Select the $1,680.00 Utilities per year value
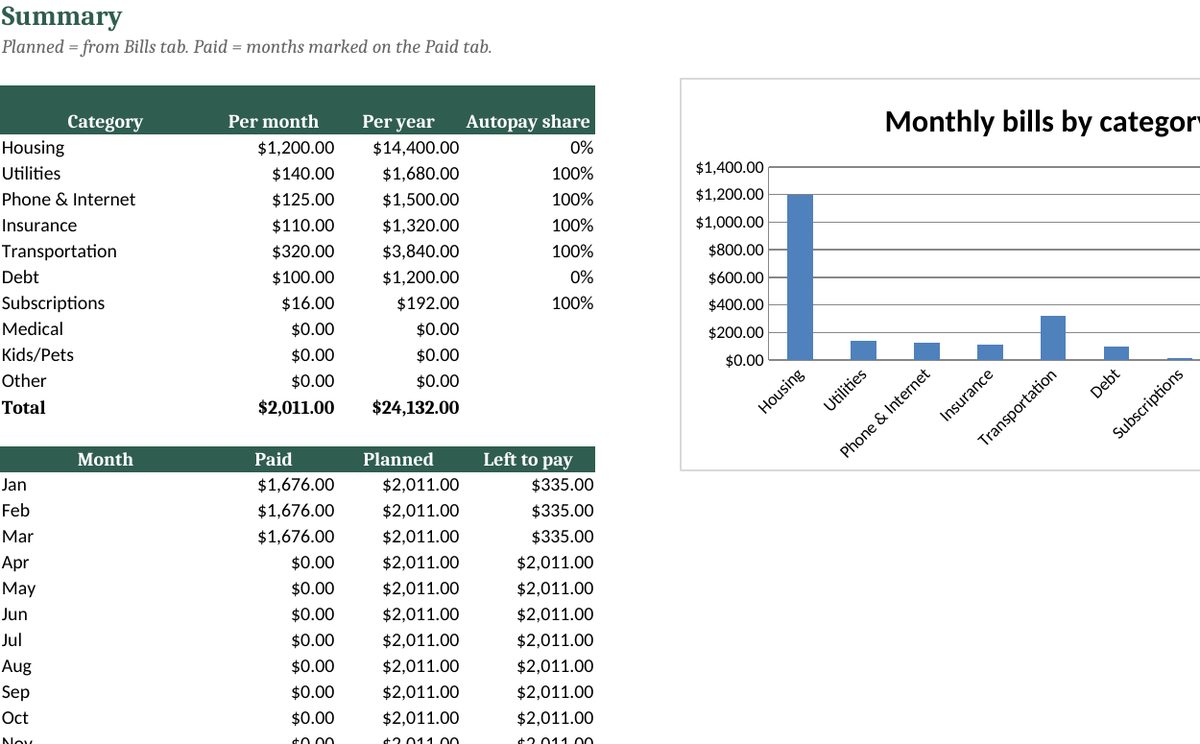 click(x=421, y=174)
